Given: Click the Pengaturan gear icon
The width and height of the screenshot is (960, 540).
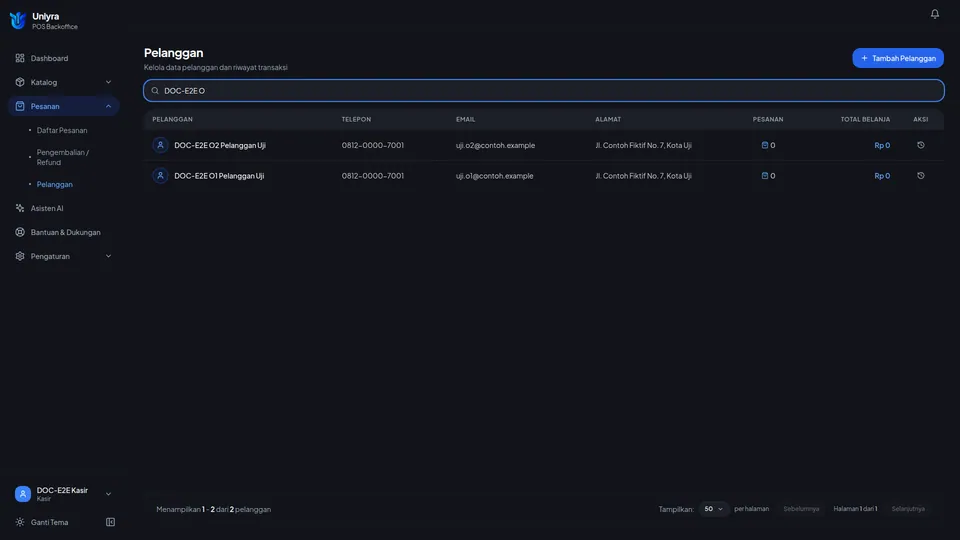Looking at the screenshot, I should tap(20, 256).
